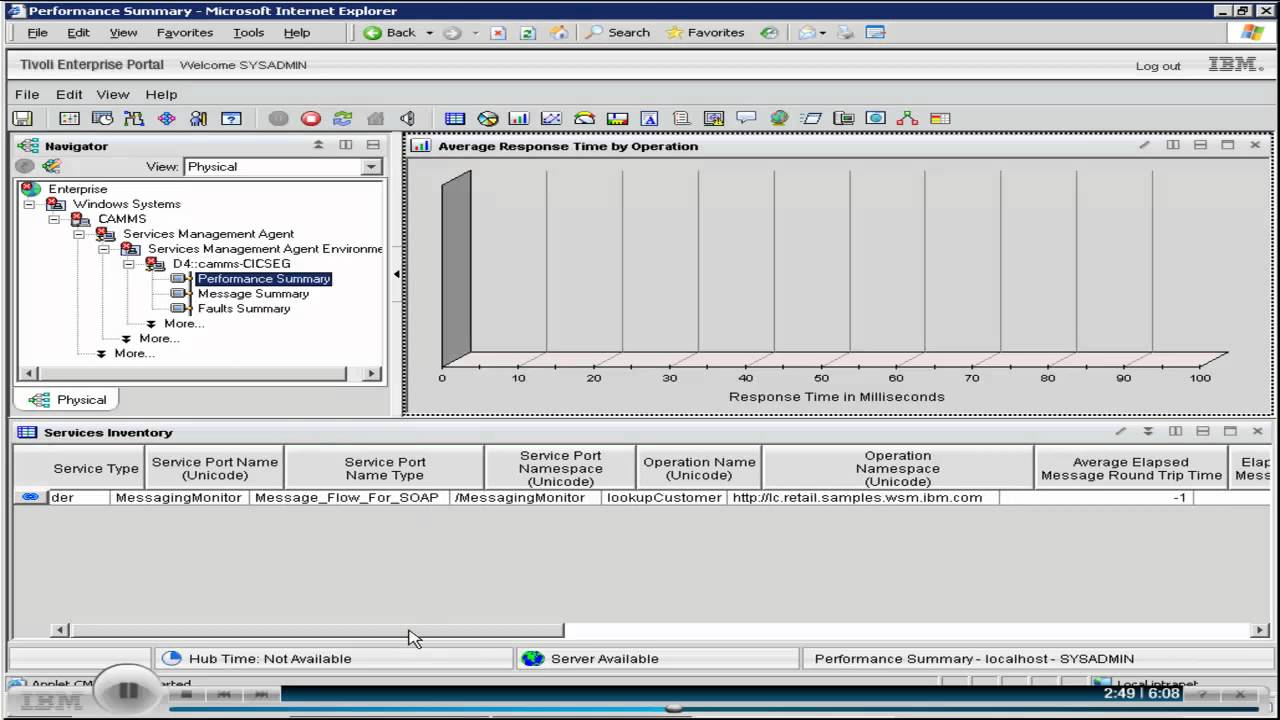Screen dimensions: 1280x720
Task: Click the row link icon in Services Inventory
Action: 31,497
